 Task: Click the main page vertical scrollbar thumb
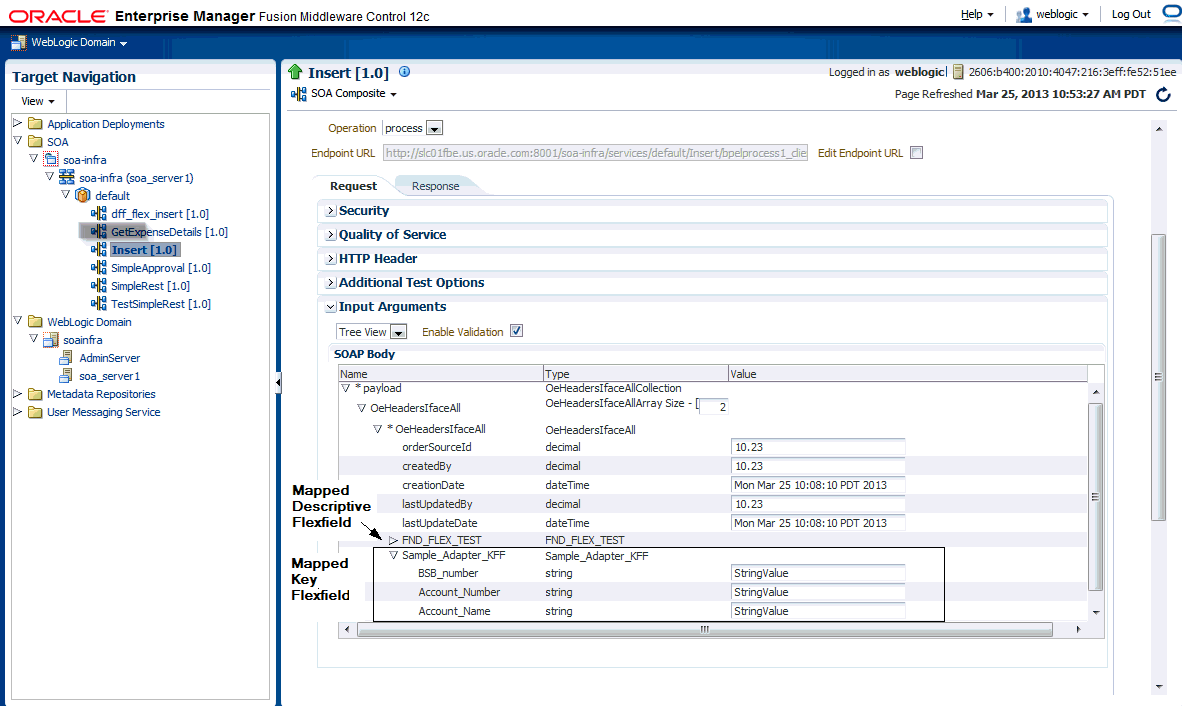(x=1158, y=377)
